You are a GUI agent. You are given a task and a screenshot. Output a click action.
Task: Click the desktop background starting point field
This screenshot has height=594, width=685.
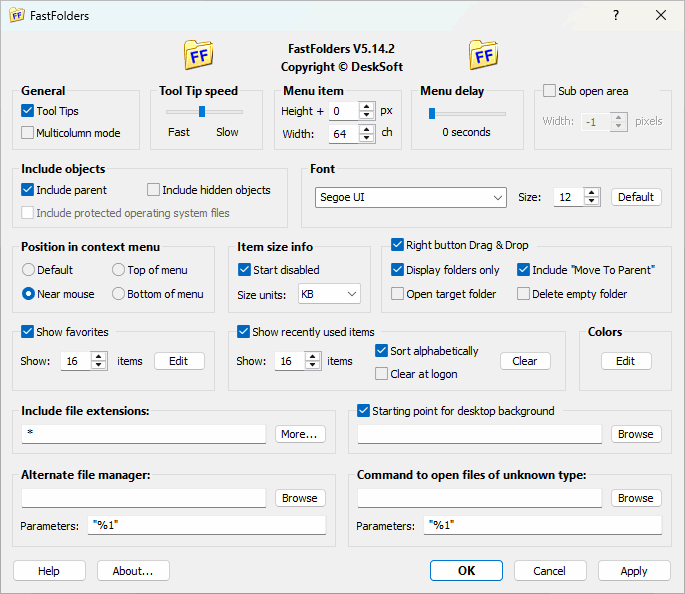pyautogui.click(x=480, y=434)
